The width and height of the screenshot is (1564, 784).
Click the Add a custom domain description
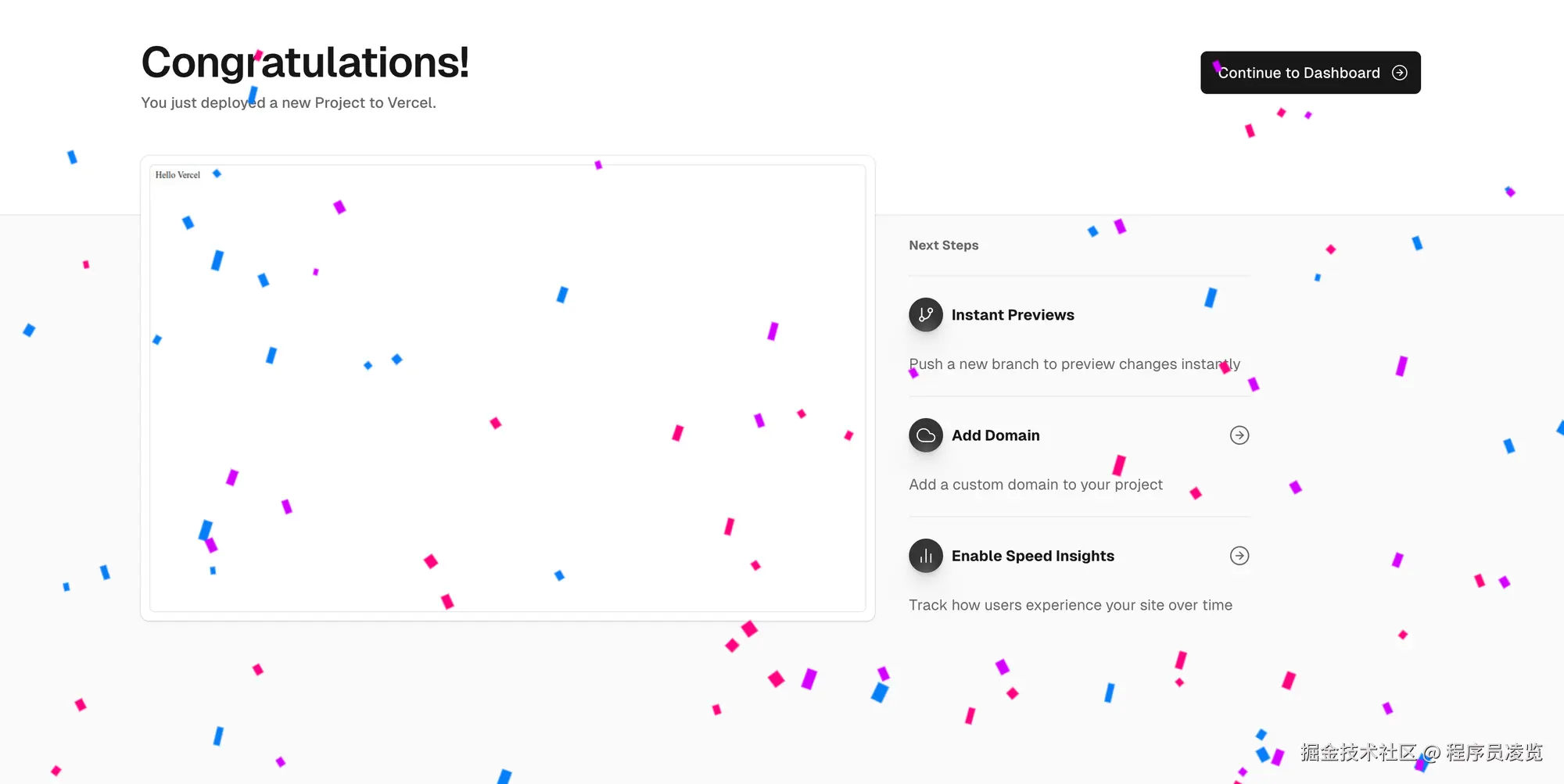click(x=1035, y=485)
